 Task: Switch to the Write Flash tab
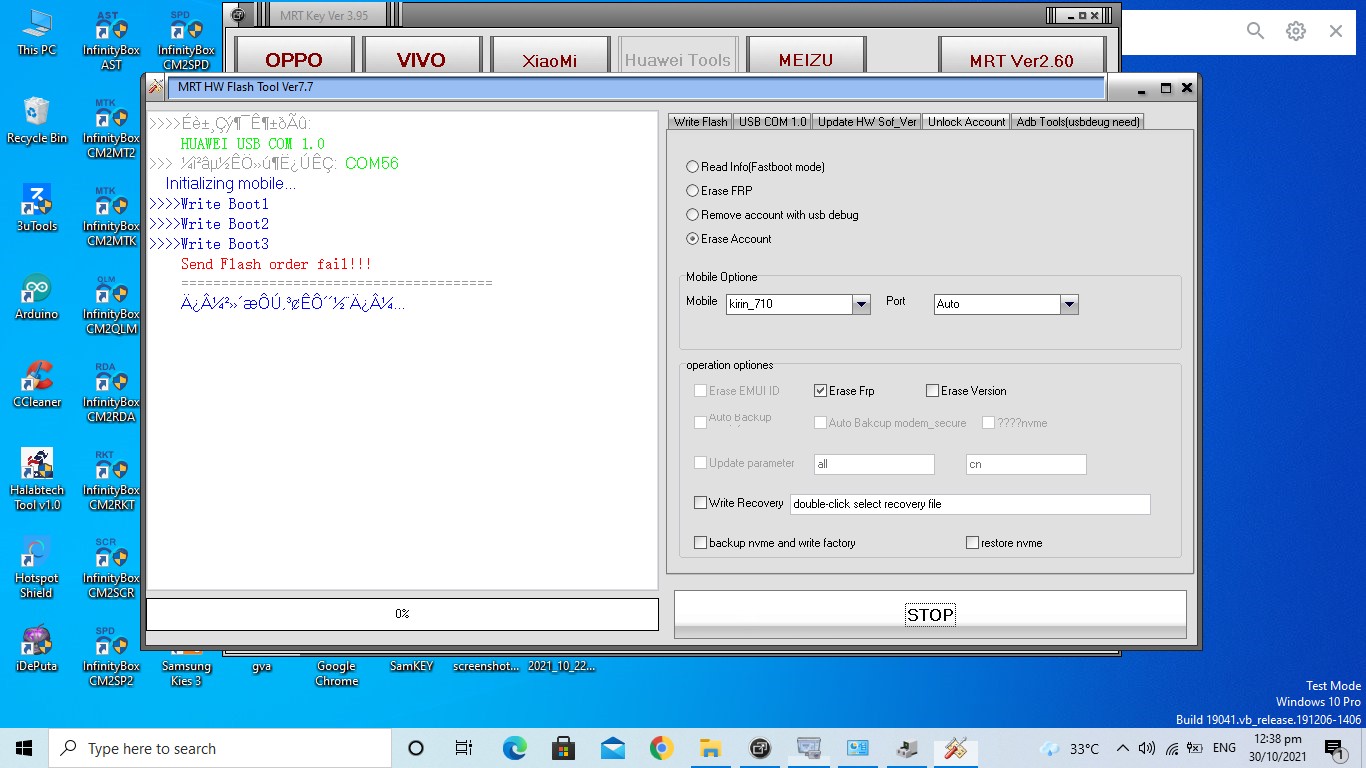[x=700, y=122]
